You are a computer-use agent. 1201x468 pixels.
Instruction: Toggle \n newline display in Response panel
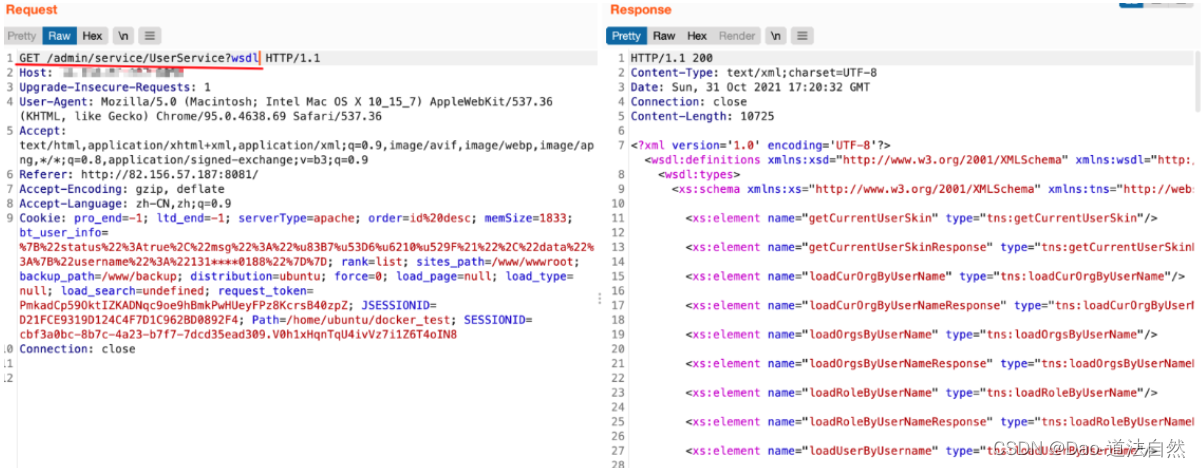775,36
